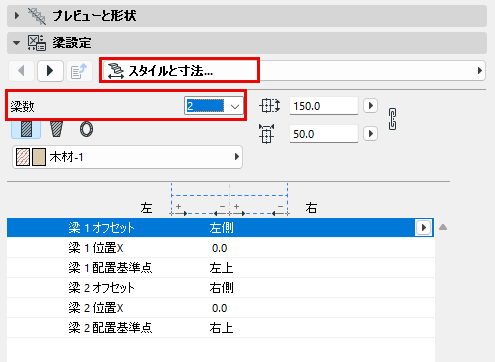The width and height of the screenshot is (495, 362).
Task: Click the 右上 value of 梁 2 配置基準点
Action: point(221,328)
